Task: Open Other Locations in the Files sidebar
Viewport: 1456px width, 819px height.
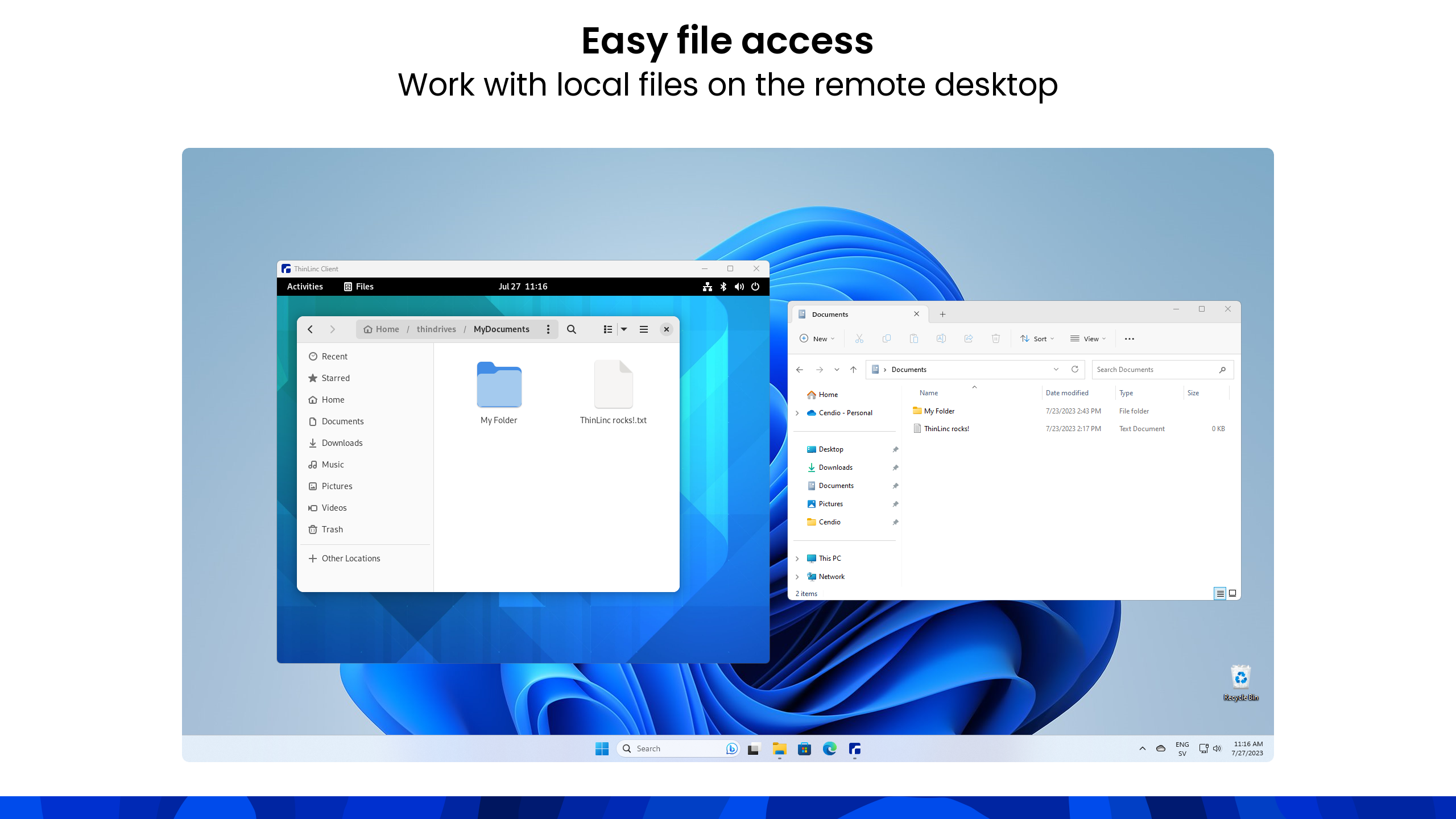Action: (x=350, y=559)
